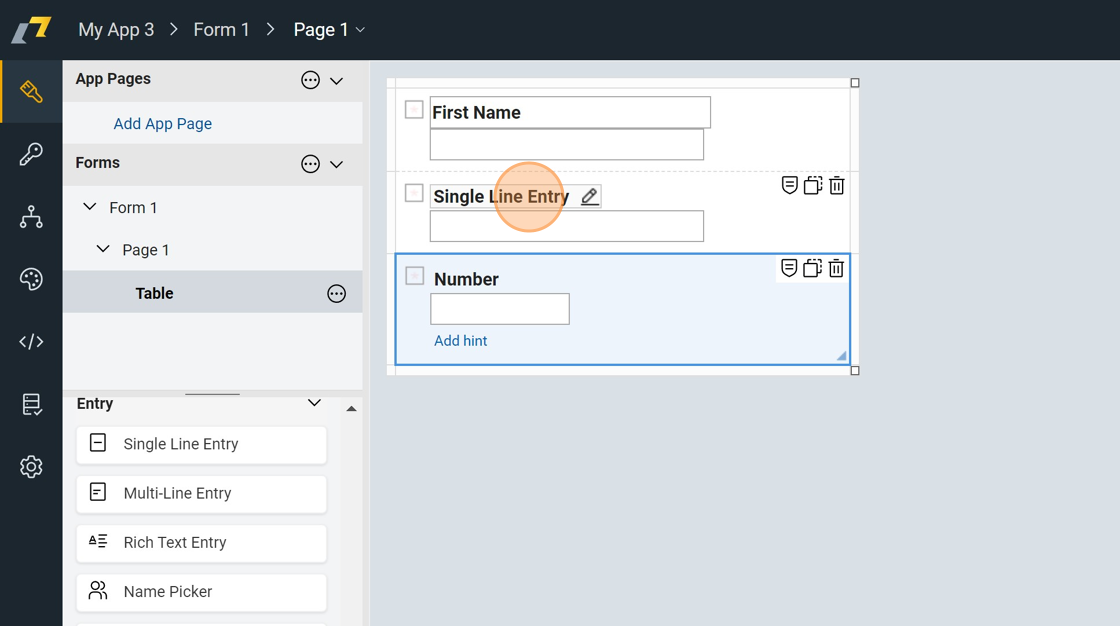The width and height of the screenshot is (1120, 626).
Task: Click the Number input field
Action: pos(500,309)
